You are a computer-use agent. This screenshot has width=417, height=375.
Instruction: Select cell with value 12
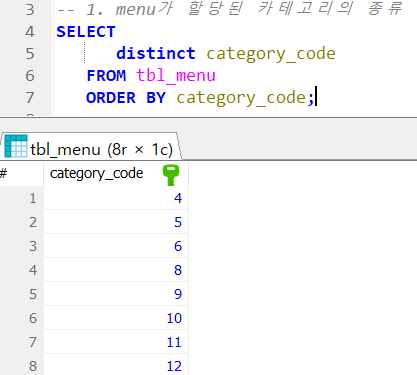(x=116, y=365)
